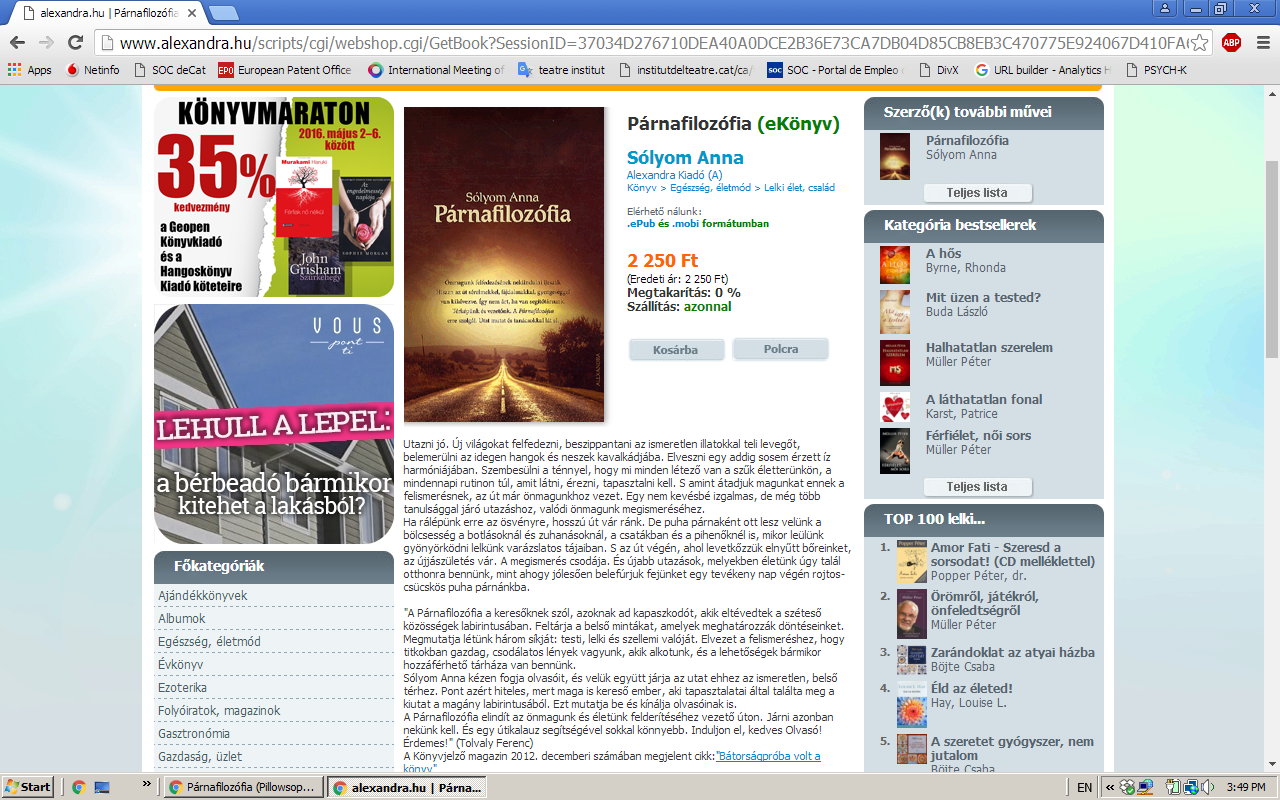Bookmark this page with the star icon

(x=1200, y=43)
